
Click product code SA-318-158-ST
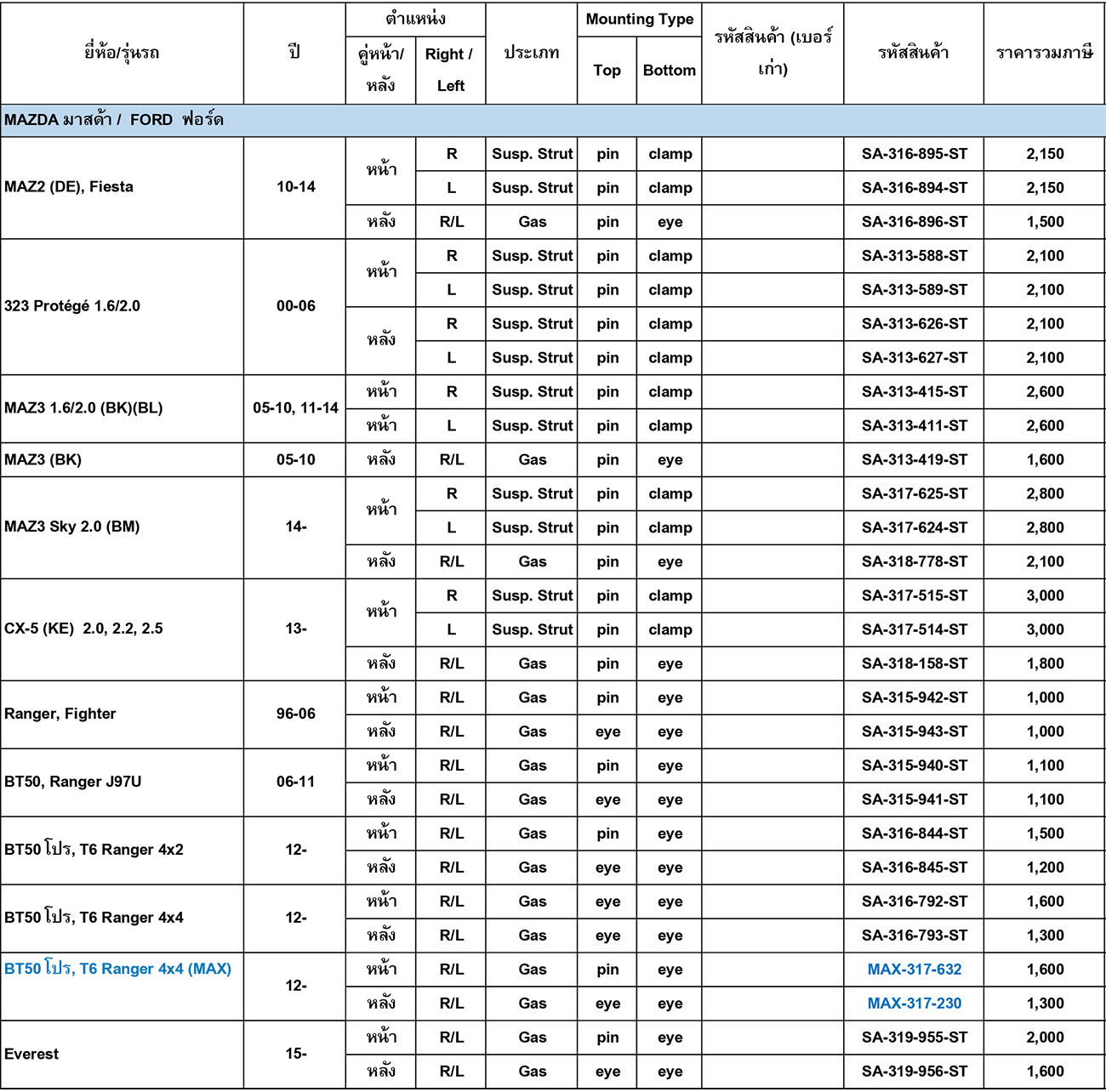(x=914, y=664)
